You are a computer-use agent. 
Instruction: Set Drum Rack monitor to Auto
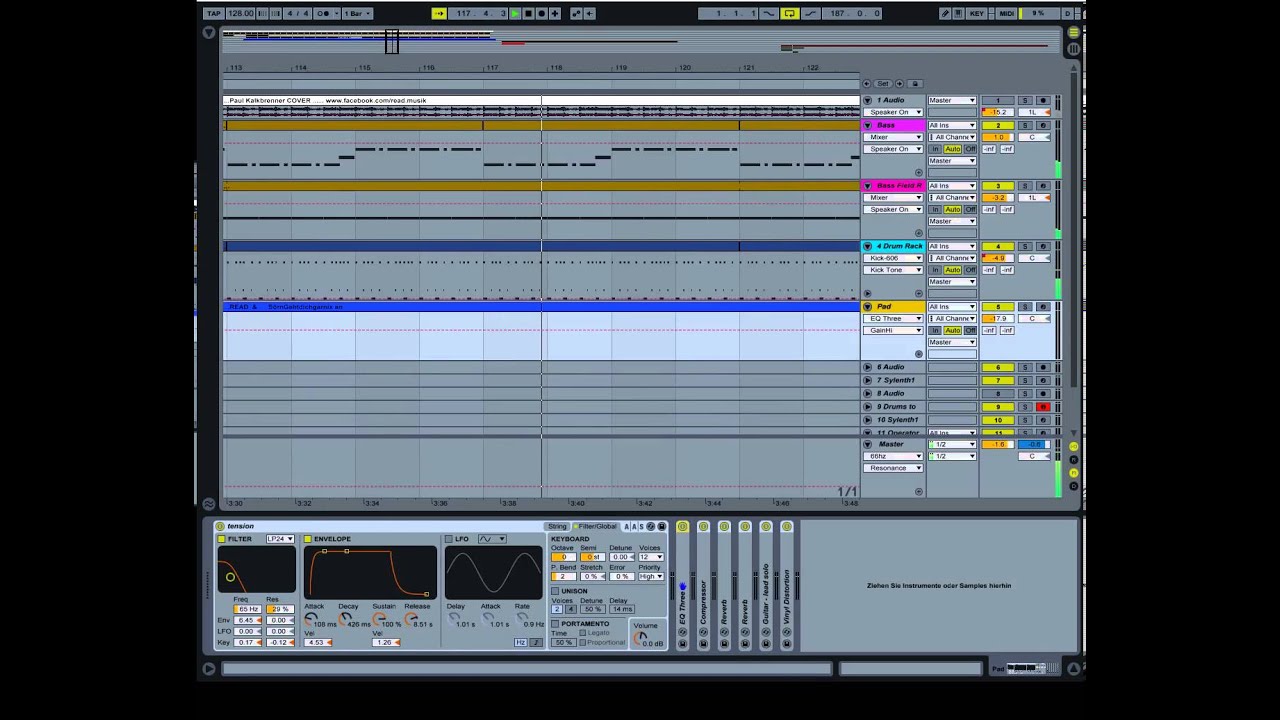[x=953, y=270]
